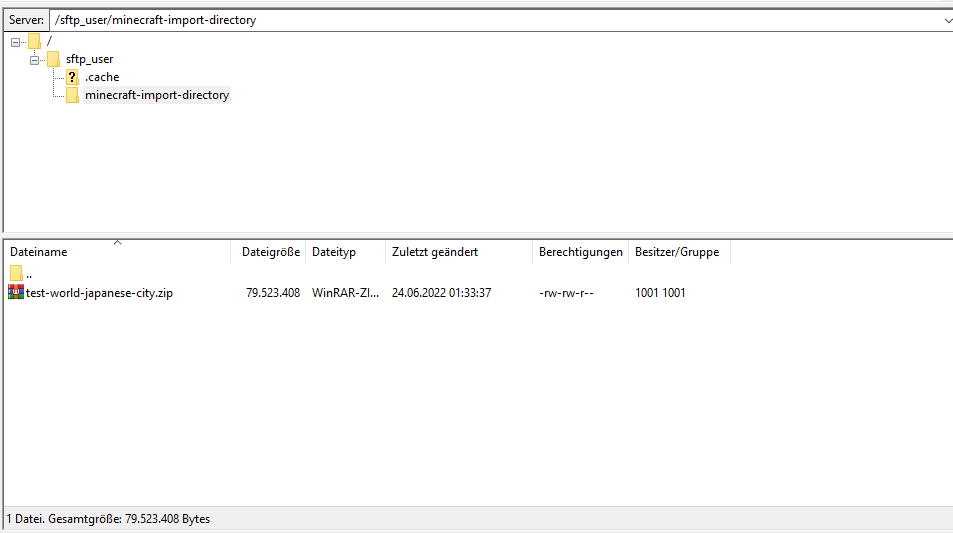This screenshot has width=953, height=533.
Task: Collapse the sftp_user tree node
Action: 34,59
